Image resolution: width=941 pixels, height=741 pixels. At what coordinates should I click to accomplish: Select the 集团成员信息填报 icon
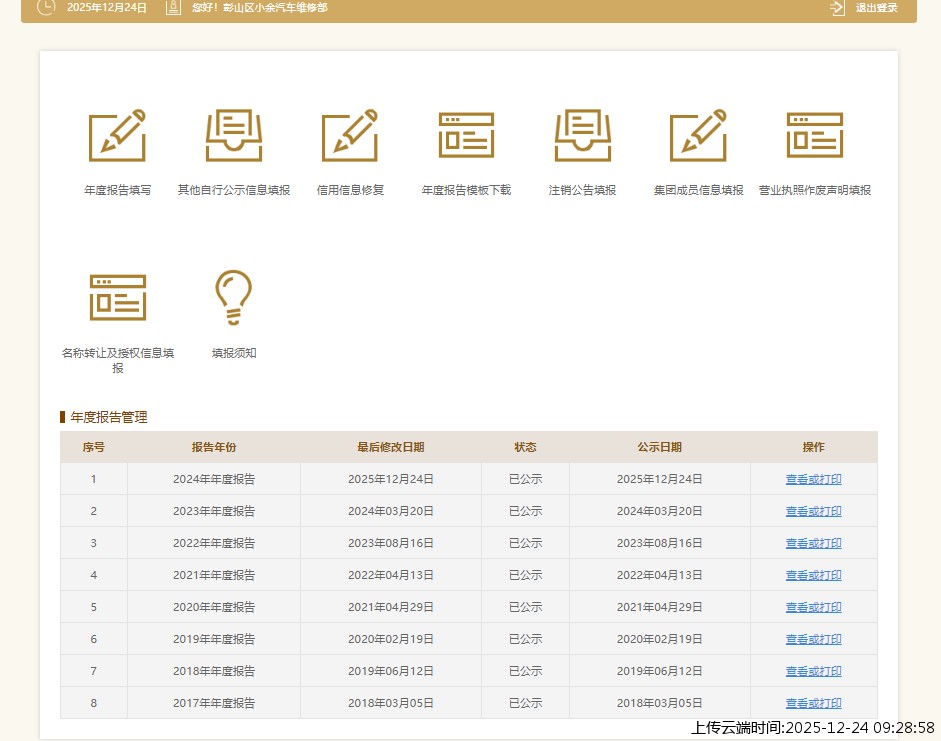pos(698,136)
